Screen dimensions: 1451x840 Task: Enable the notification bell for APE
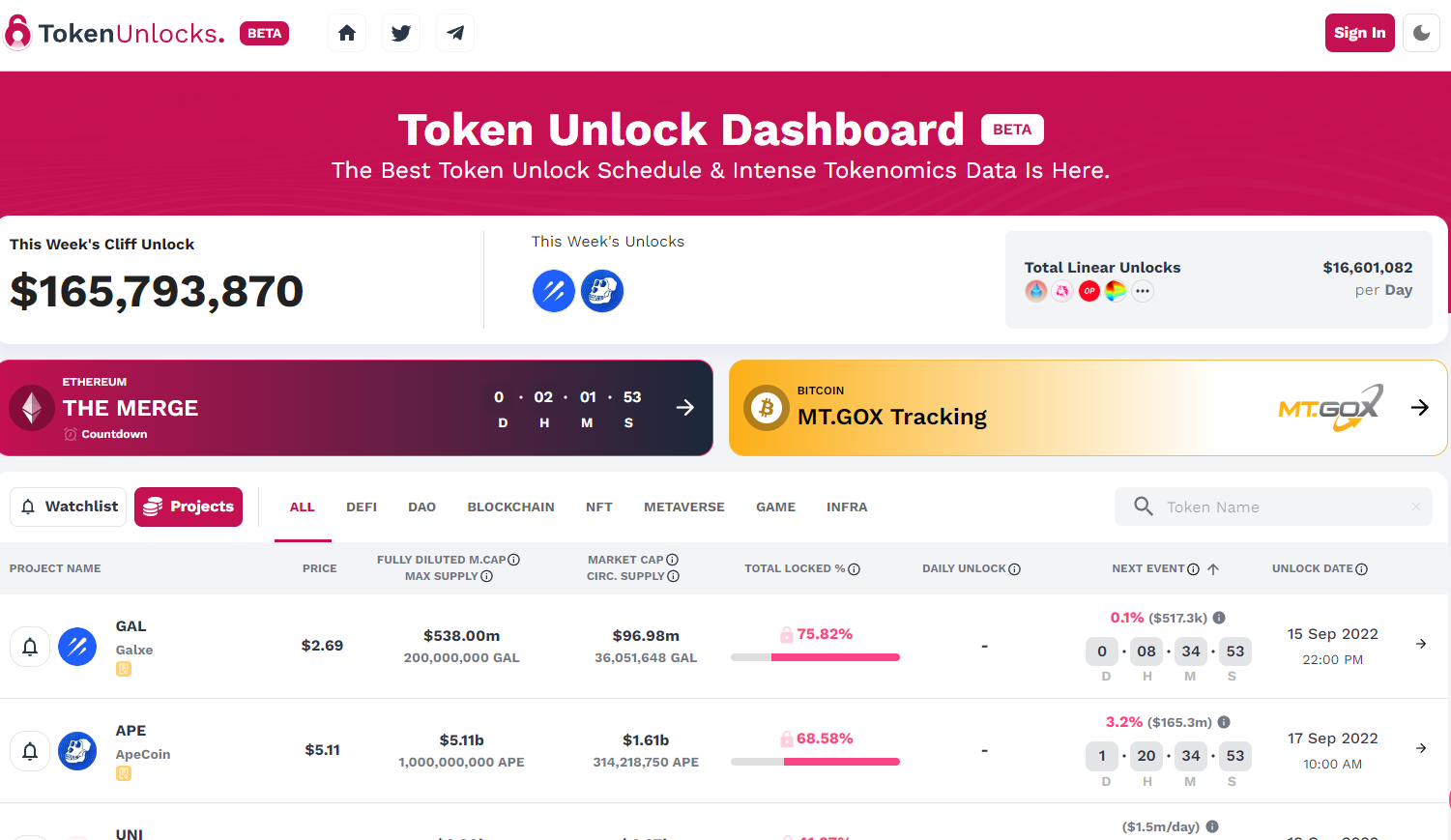coord(30,751)
